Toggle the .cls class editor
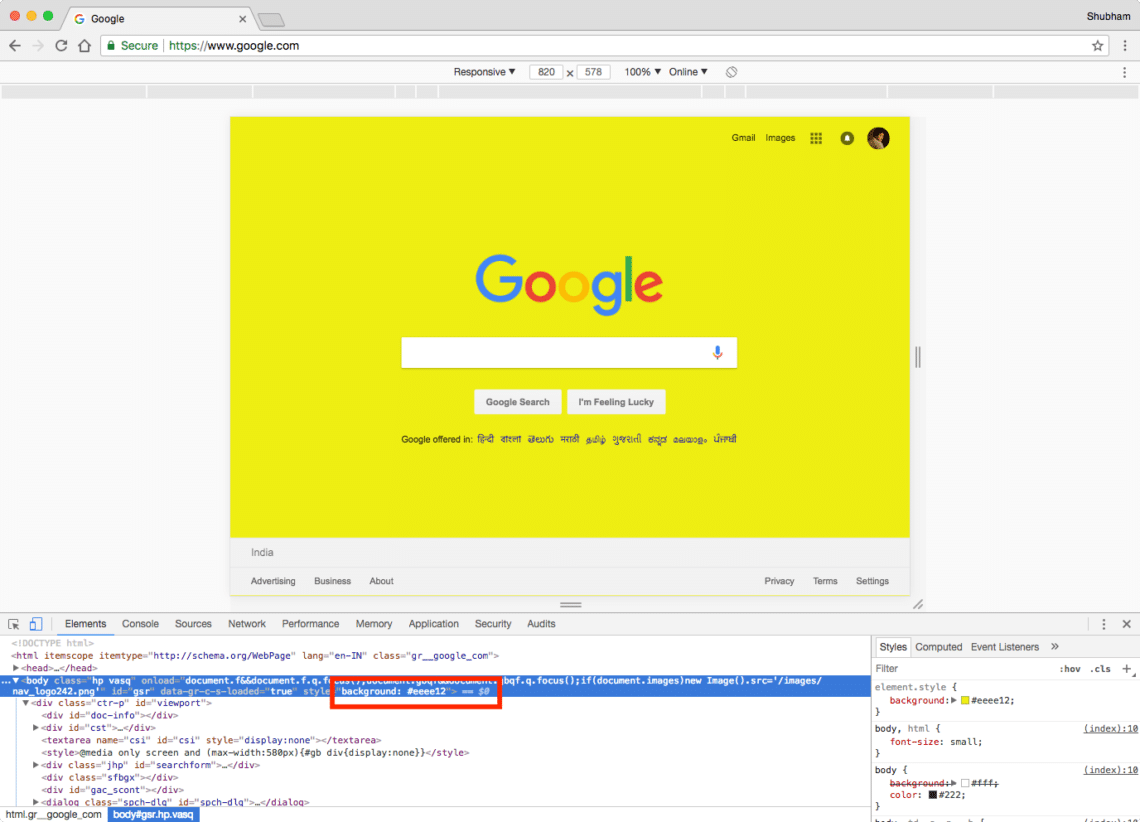The width and height of the screenshot is (1140, 822). click(1101, 669)
